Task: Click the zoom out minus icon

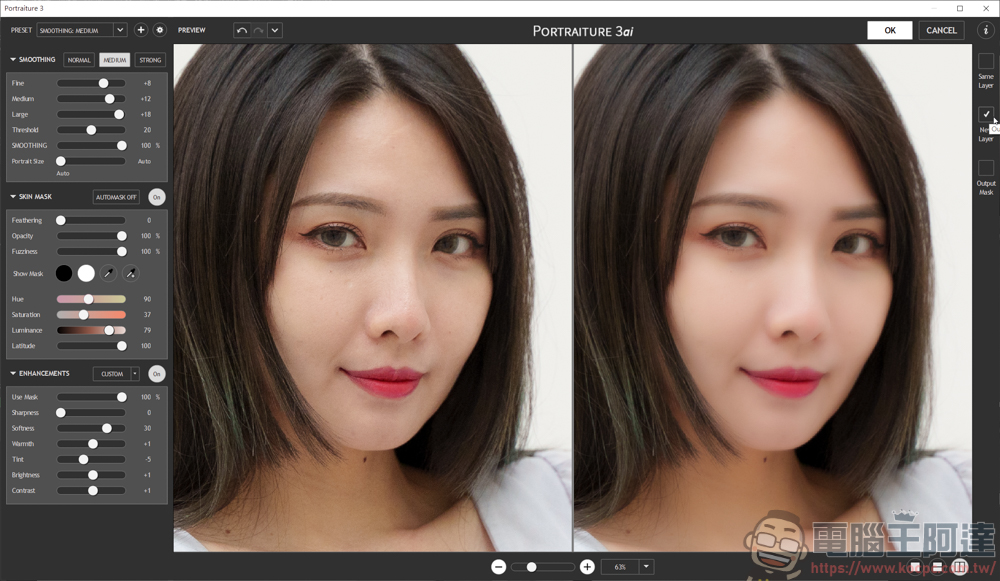Action: pos(498,567)
